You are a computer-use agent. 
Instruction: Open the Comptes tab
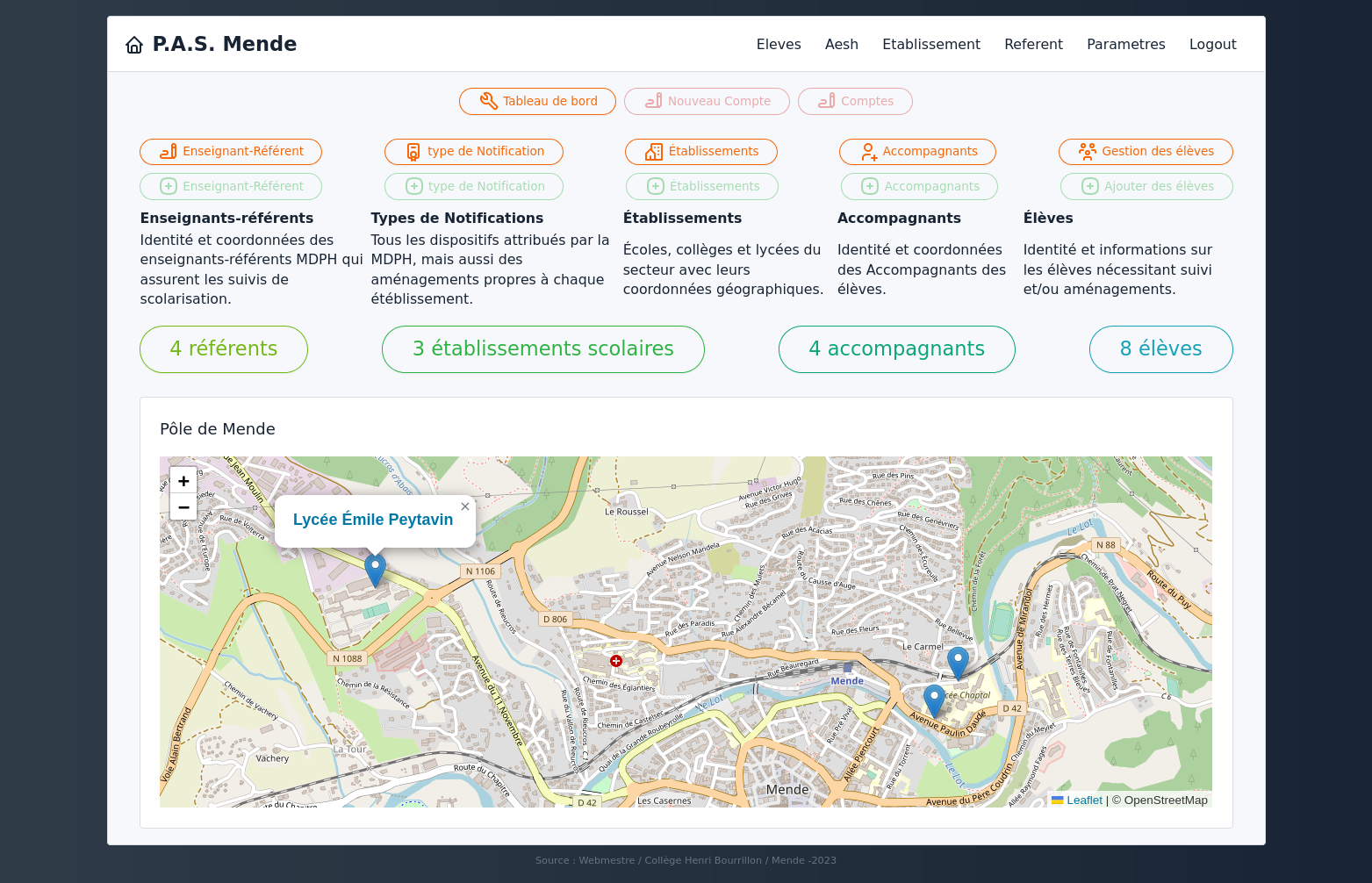(855, 102)
